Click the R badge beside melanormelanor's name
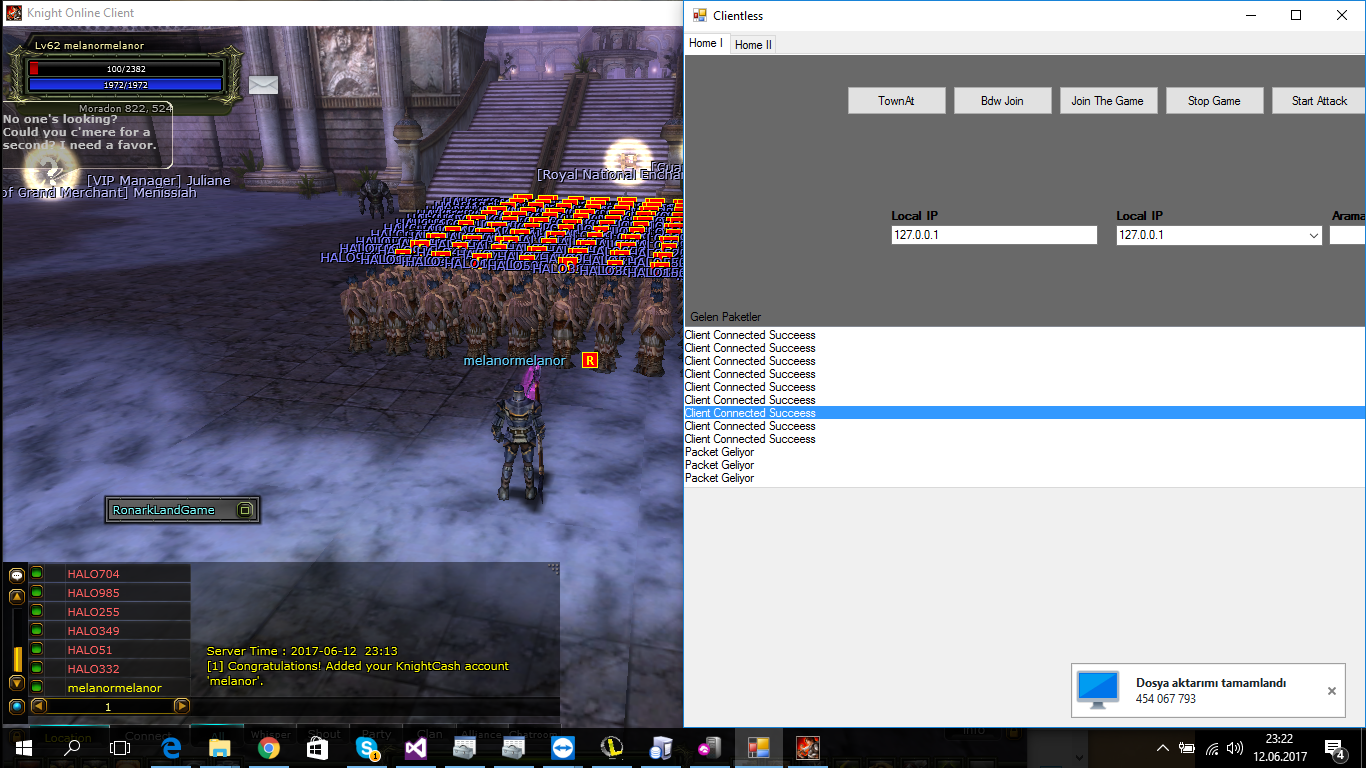This screenshot has height=768, width=1366. 590,360
